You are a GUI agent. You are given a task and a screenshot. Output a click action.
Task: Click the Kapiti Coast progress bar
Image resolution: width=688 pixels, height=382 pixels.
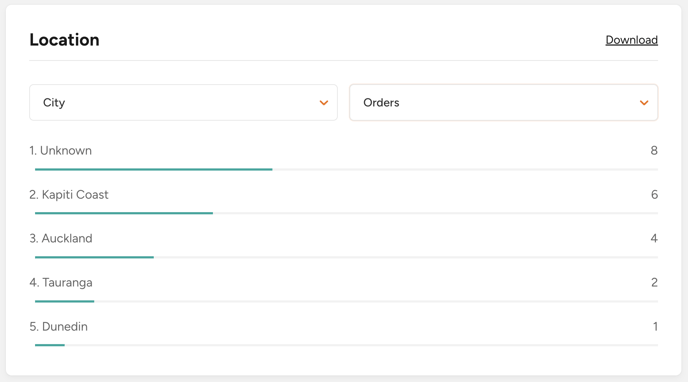[124, 213]
